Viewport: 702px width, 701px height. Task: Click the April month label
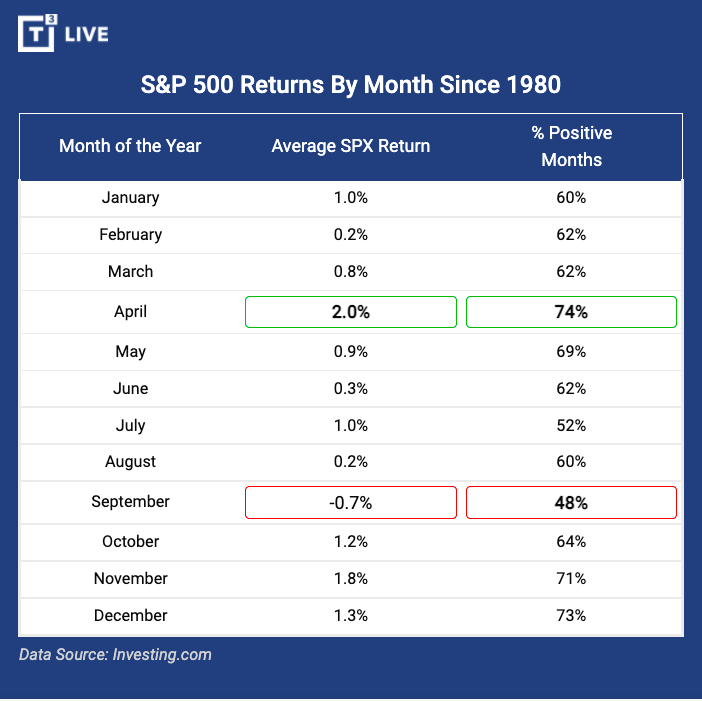[x=130, y=312]
